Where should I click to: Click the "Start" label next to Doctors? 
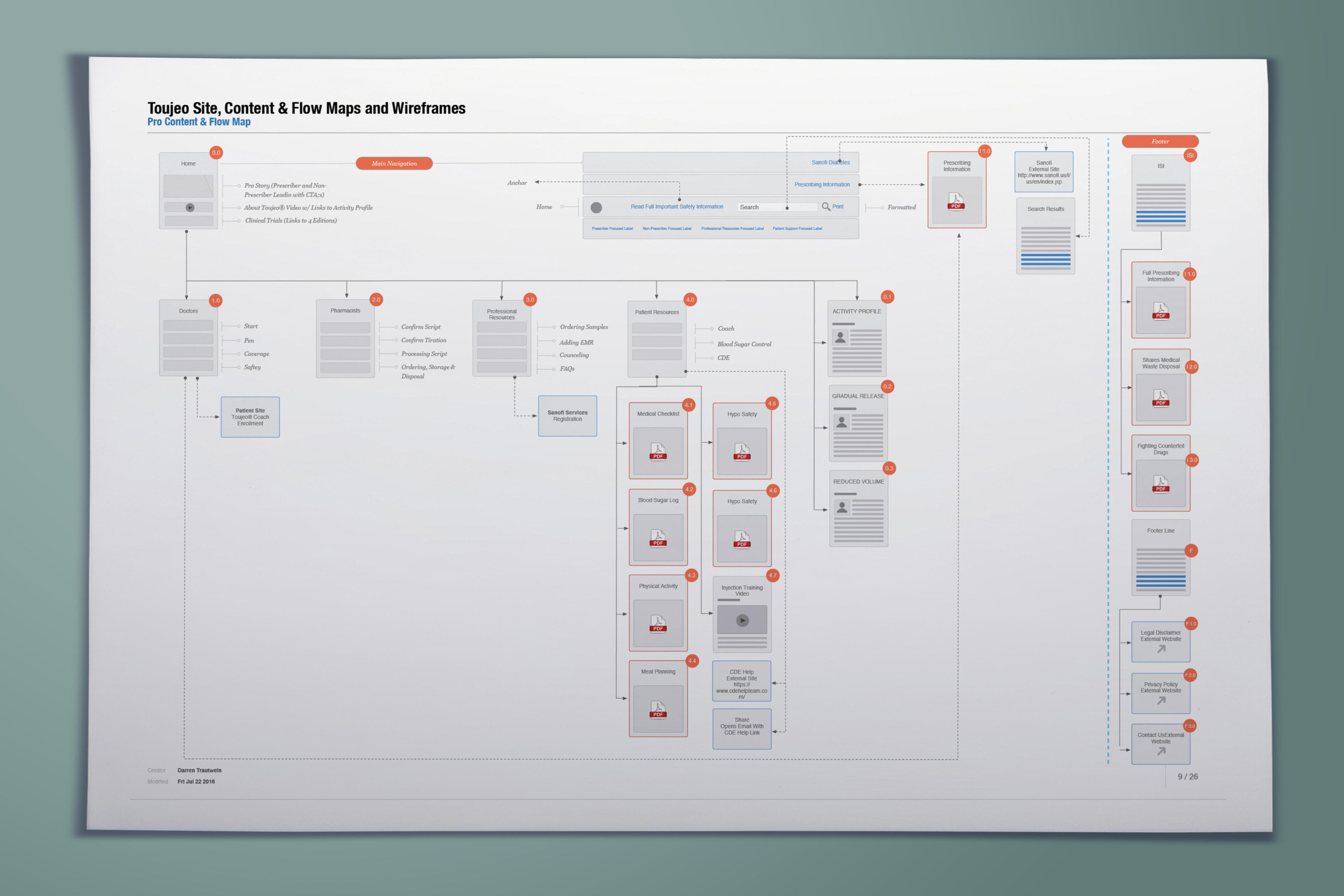coord(251,326)
